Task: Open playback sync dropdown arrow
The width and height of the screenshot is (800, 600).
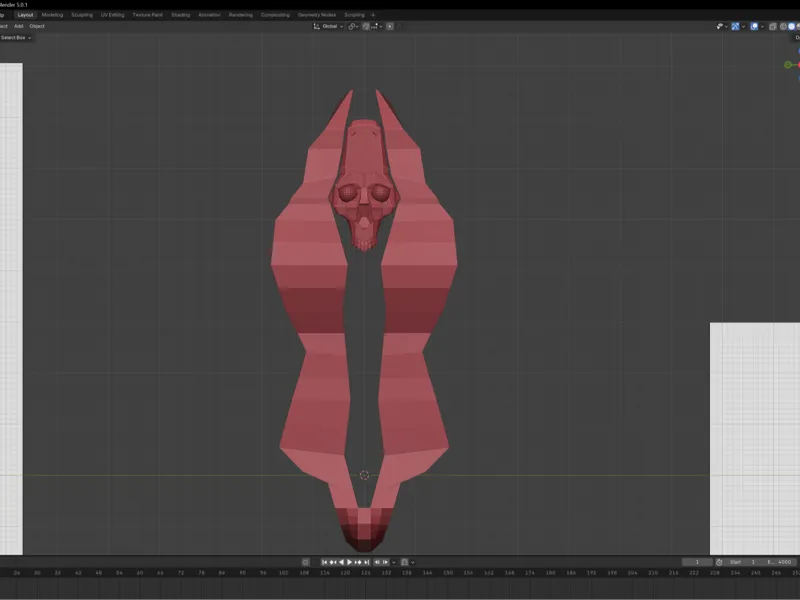Action: 394,562
